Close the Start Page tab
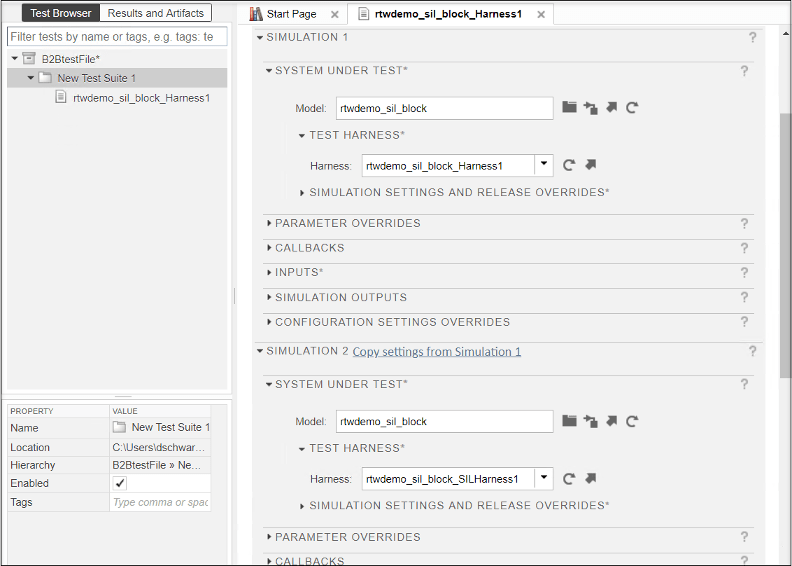The image size is (792, 566). coord(334,15)
